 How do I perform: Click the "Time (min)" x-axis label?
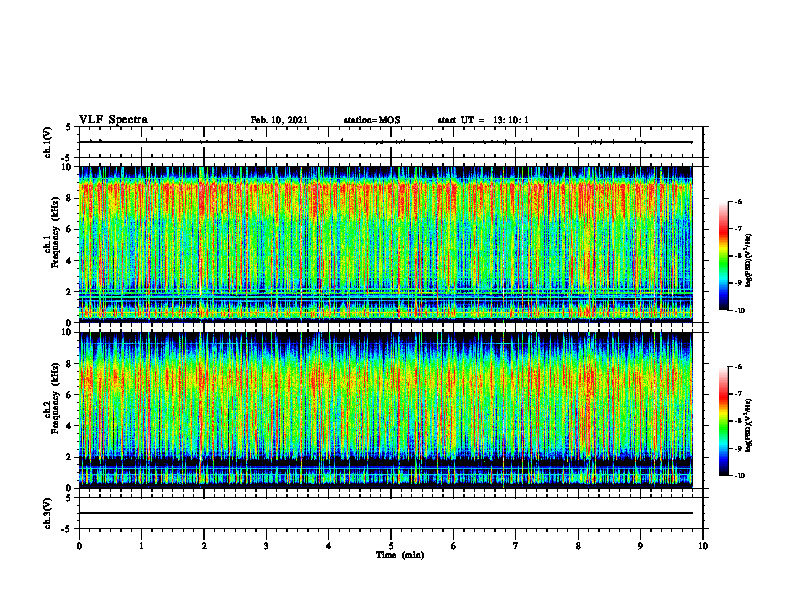pos(400,555)
